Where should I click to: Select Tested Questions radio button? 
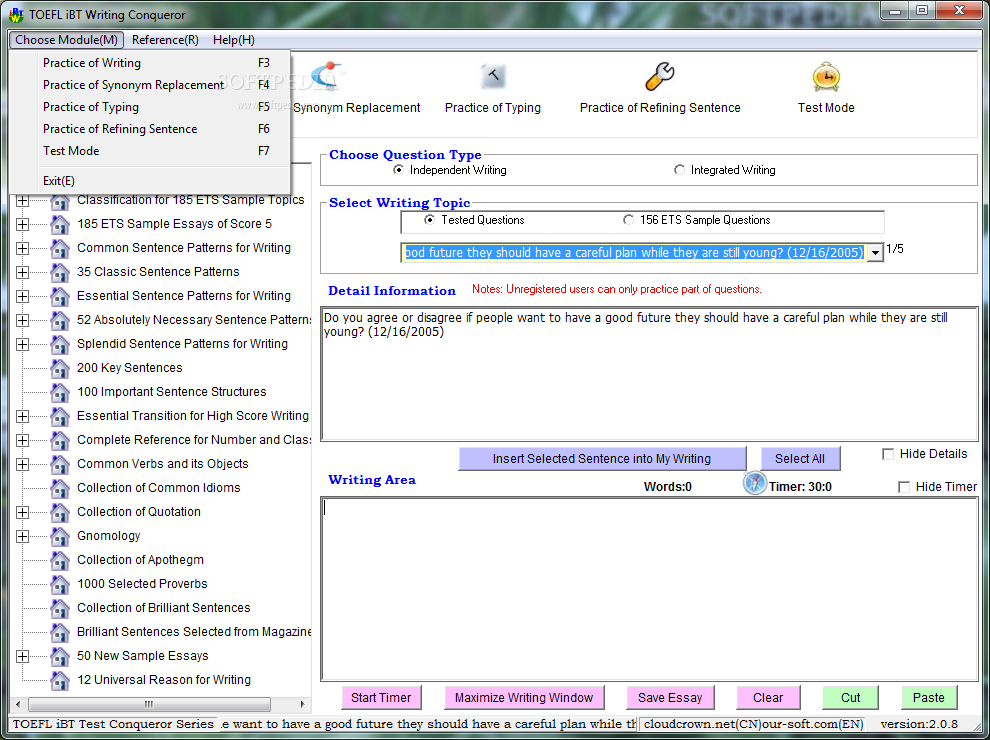tap(429, 220)
